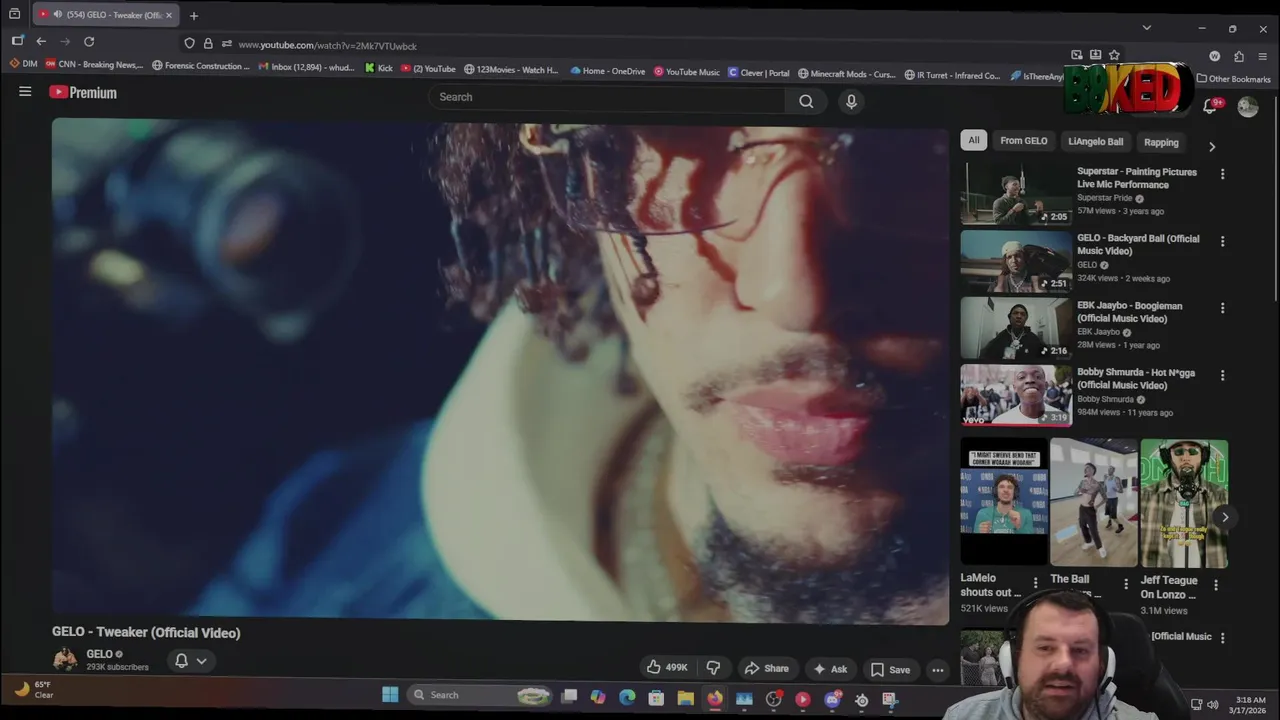Open the CNN Breaking News bookmark
The width and height of the screenshot is (1280, 720).
click(94, 65)
